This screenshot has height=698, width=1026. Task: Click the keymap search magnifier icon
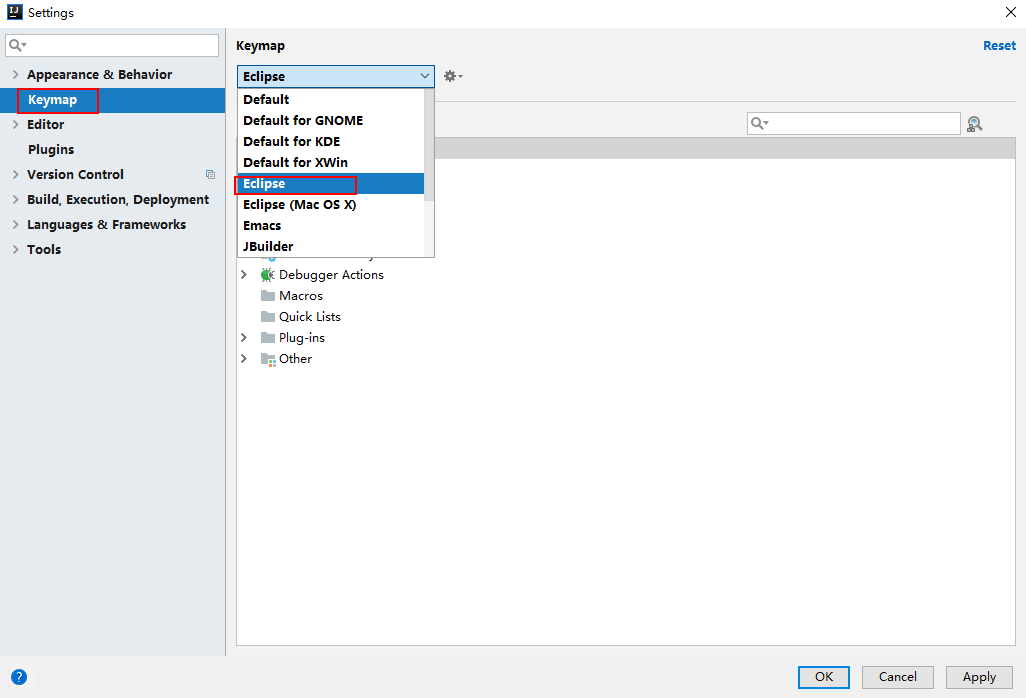point(759,123)
